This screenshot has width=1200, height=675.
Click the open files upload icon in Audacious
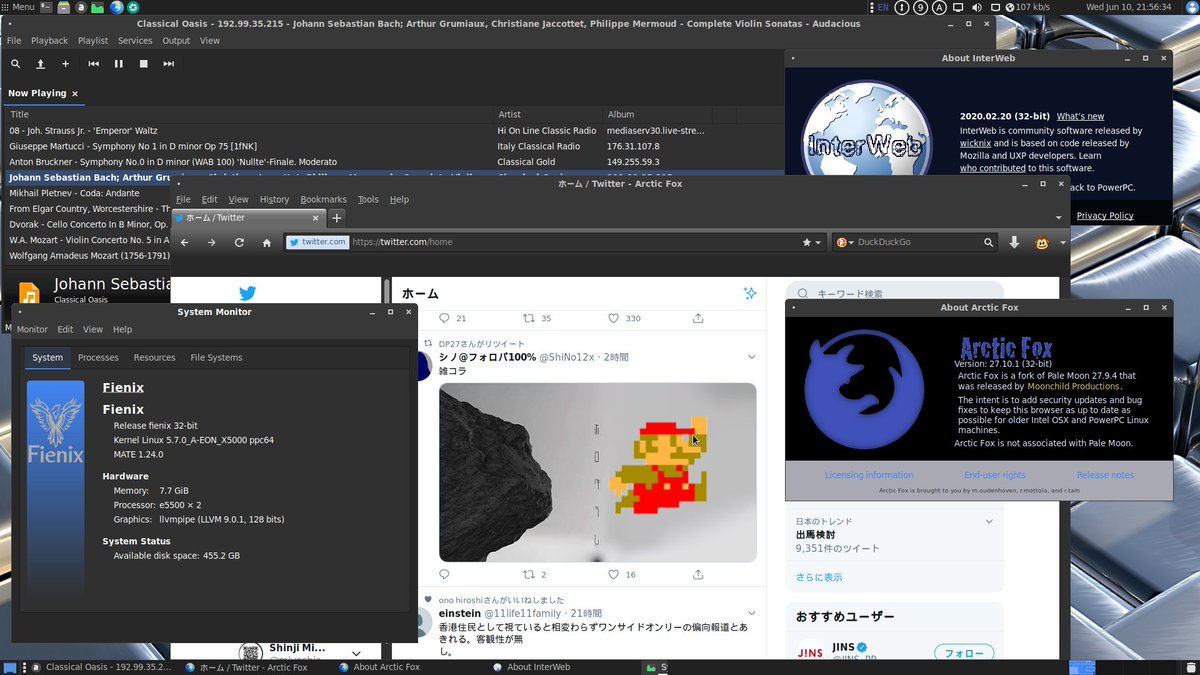tap(40, 64)
